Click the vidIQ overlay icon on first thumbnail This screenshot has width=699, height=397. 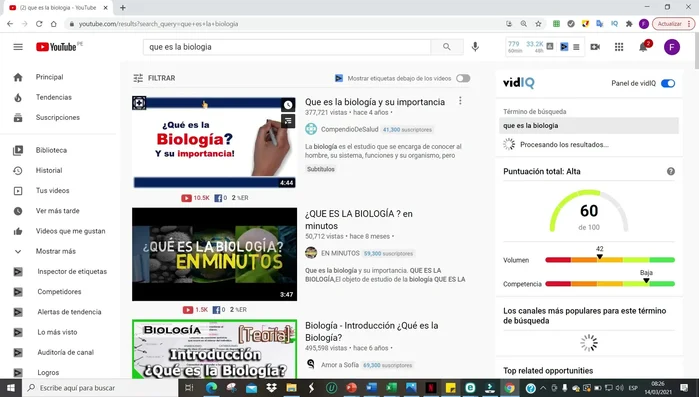139,103
